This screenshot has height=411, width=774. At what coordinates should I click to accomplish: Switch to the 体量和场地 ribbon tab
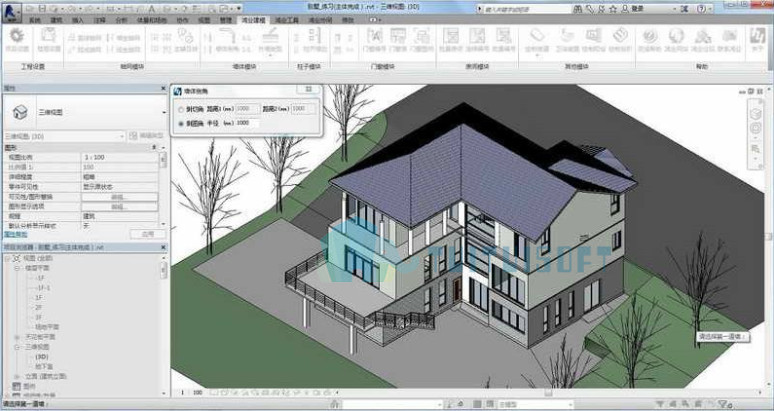[x=152, y=20]
